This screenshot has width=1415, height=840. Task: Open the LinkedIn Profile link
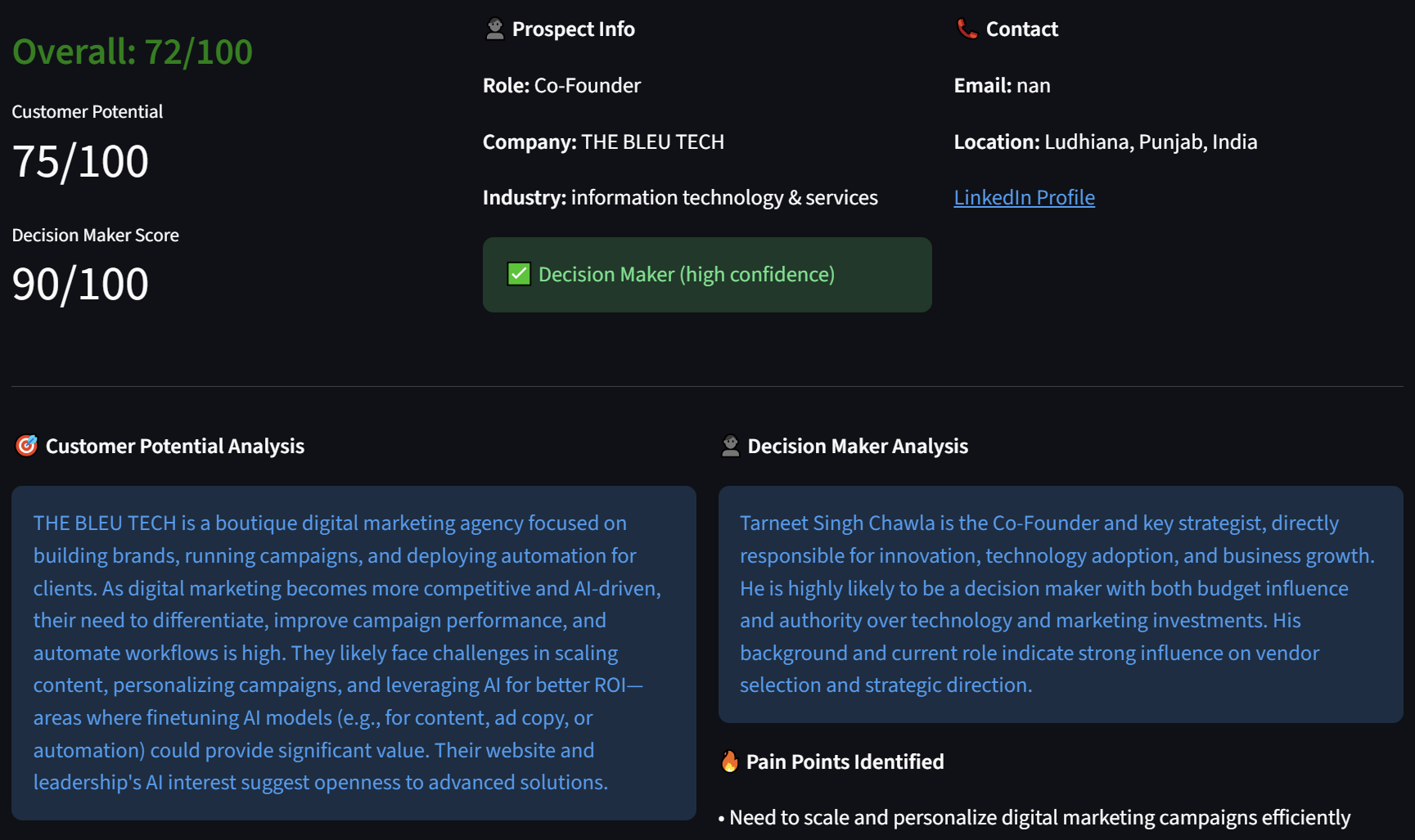click(1024, 197)
